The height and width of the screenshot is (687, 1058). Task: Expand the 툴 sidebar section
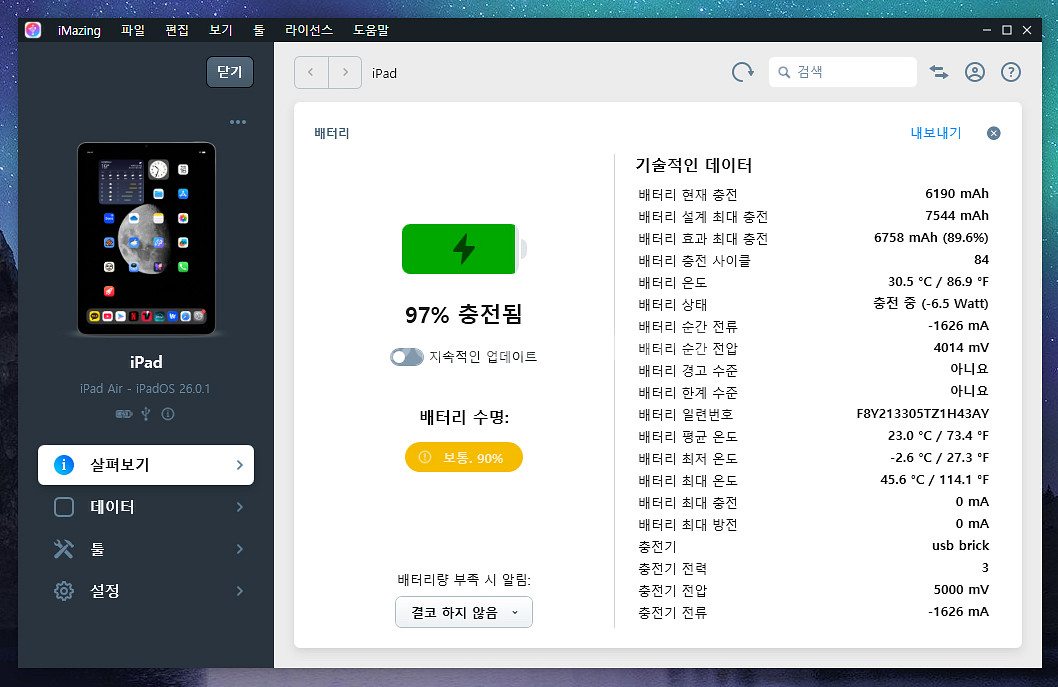(x=146, y=549)
